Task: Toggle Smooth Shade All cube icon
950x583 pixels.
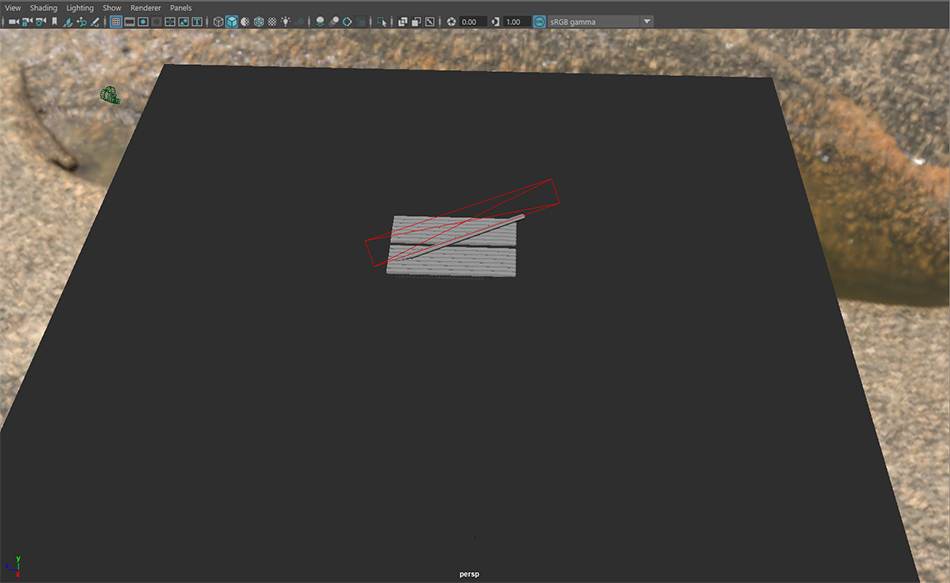Action: tap(231, 22)
